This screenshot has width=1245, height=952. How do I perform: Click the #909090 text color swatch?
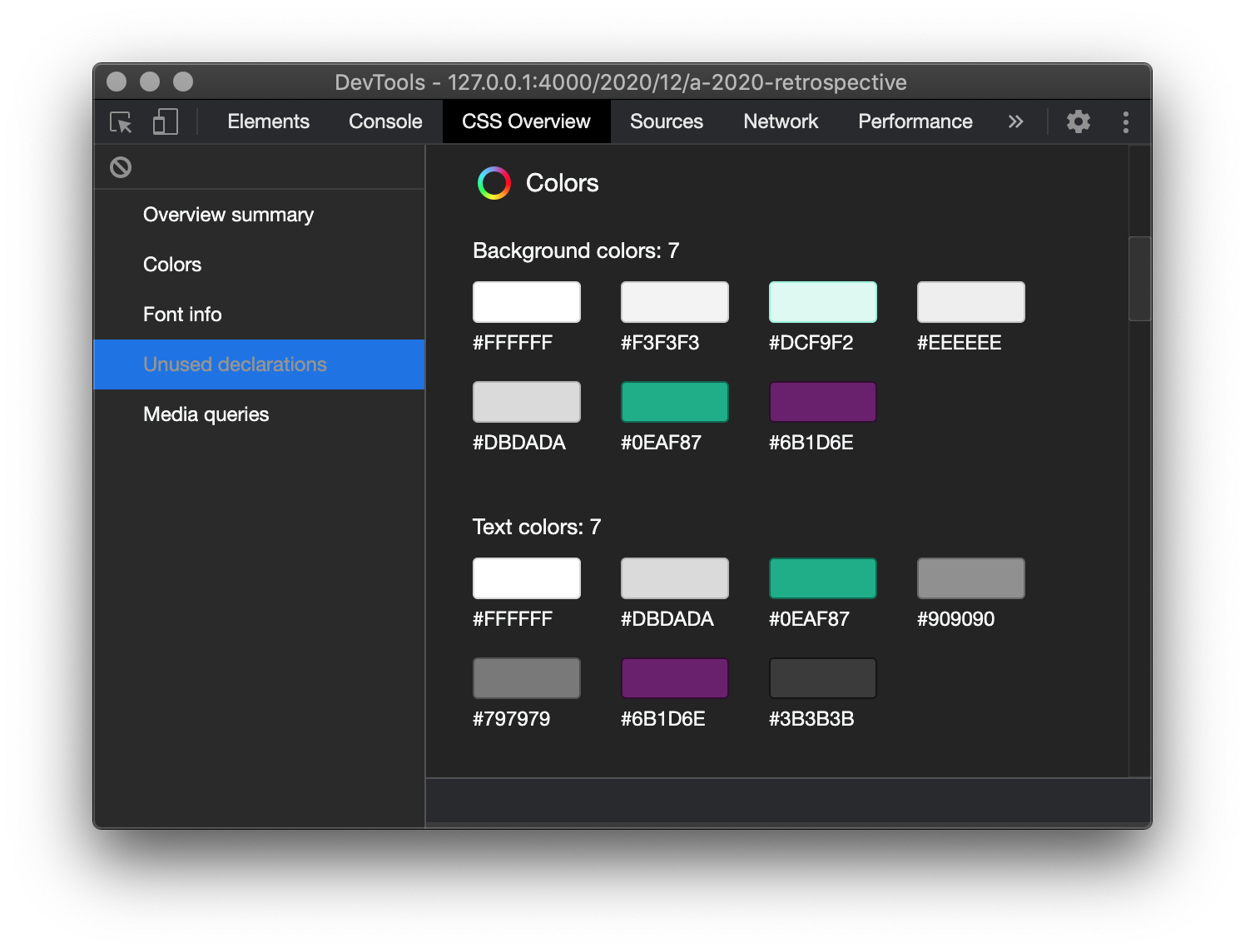tap(970, 578)
